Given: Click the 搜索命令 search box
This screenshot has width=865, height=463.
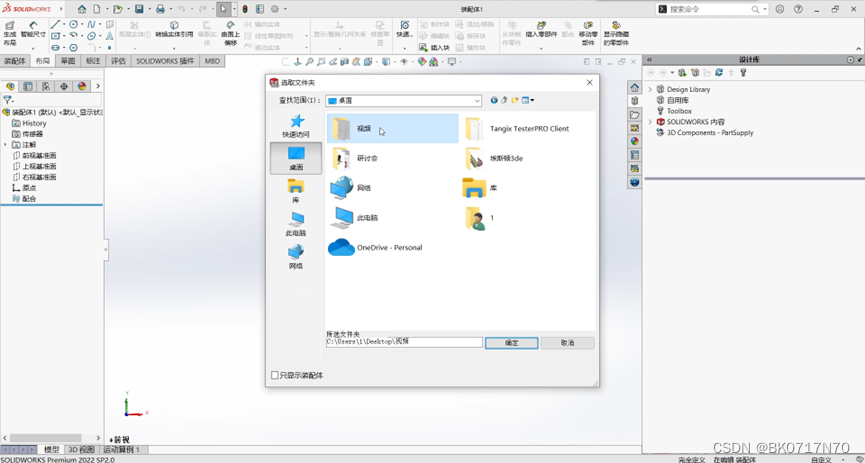Looking at the screenshot, I should (x=711, y=9).
